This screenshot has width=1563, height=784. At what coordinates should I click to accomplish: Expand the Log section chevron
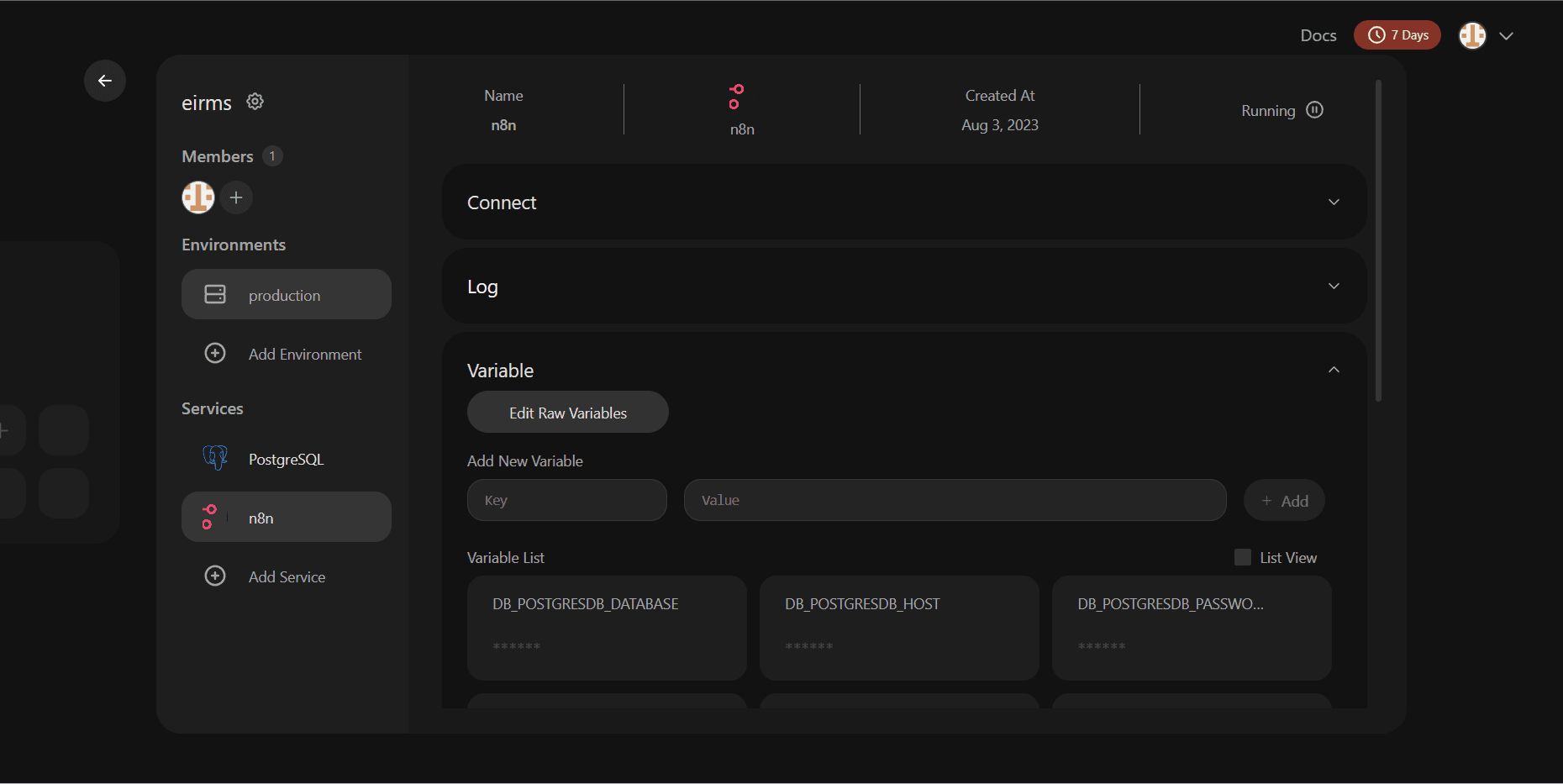pos(1334,286)
